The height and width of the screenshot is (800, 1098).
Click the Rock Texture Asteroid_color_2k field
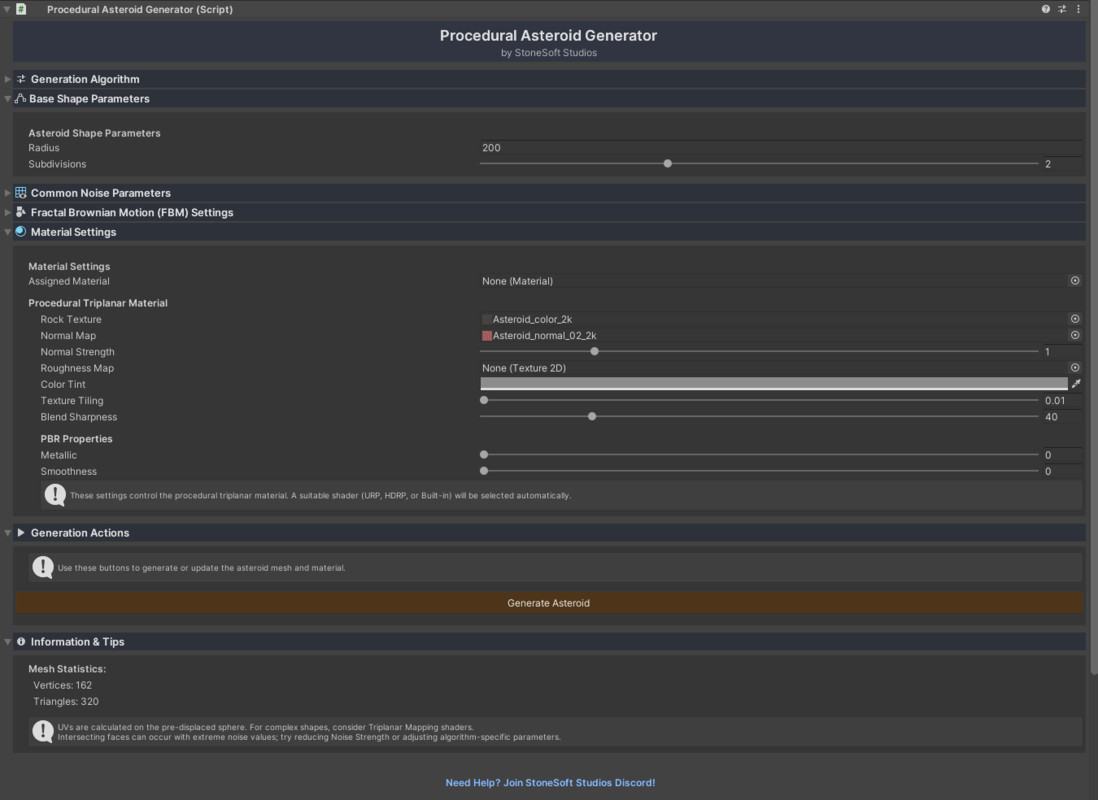[774, 319]
